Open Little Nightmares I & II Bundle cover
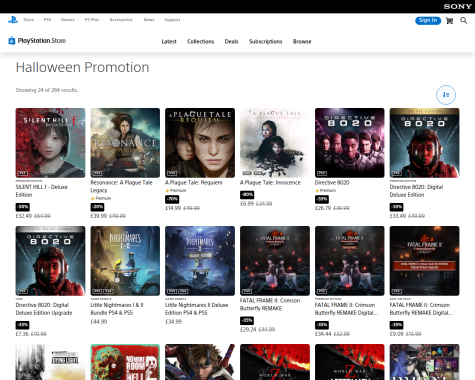This screenshot has width=475, height=380. (x=125, y=261)
